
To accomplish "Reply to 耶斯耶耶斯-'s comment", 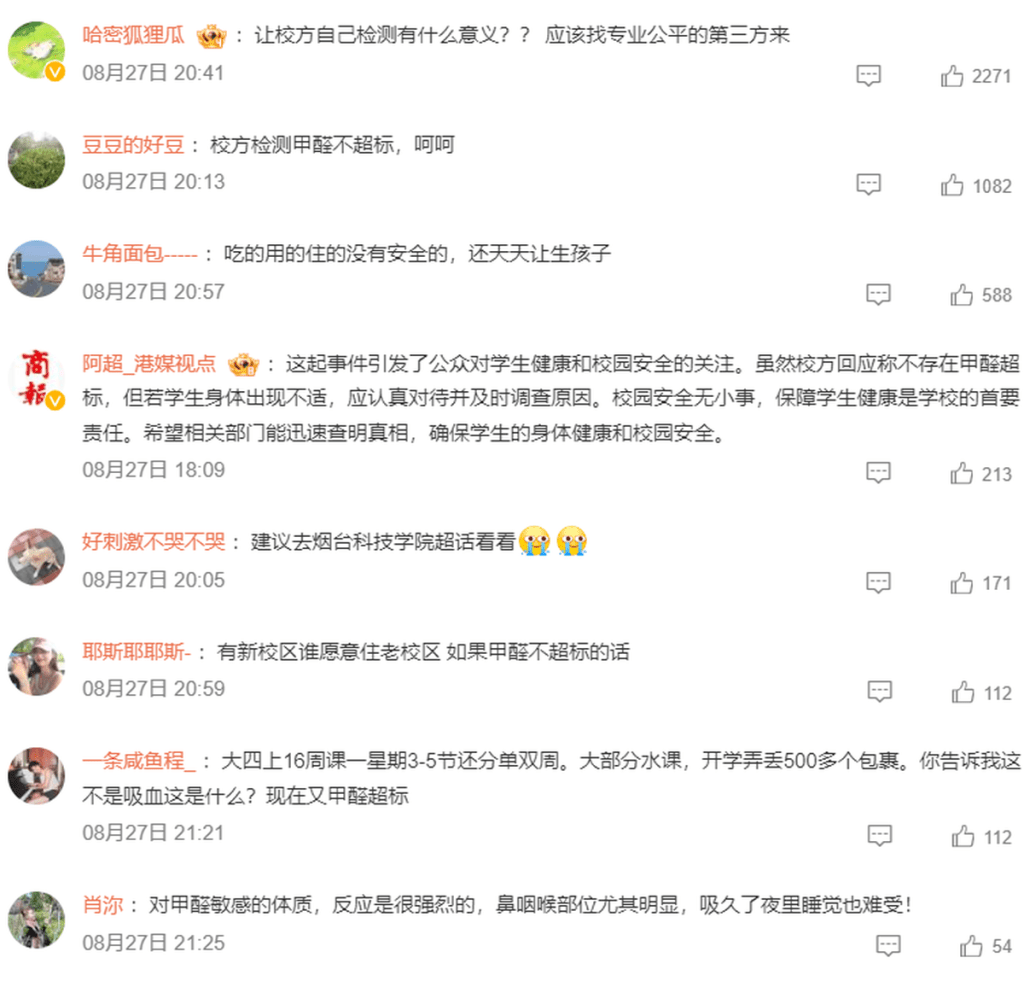I will click(x=879, y=692).
